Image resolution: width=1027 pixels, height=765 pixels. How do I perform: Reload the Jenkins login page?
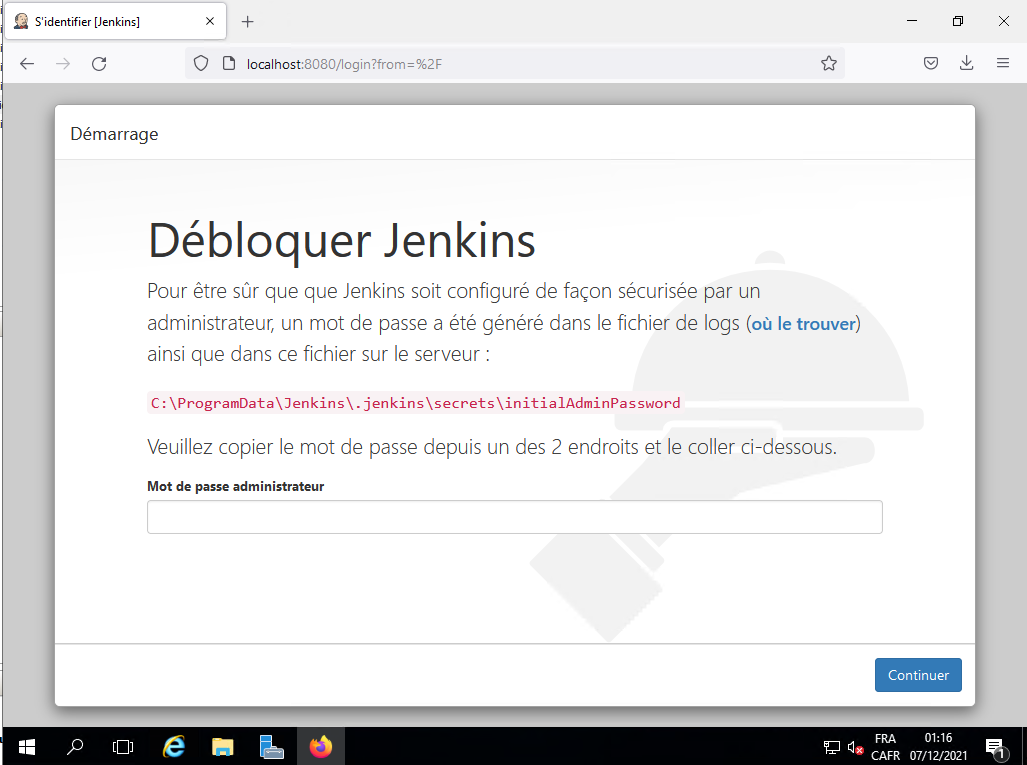click(x=99, y=63)
